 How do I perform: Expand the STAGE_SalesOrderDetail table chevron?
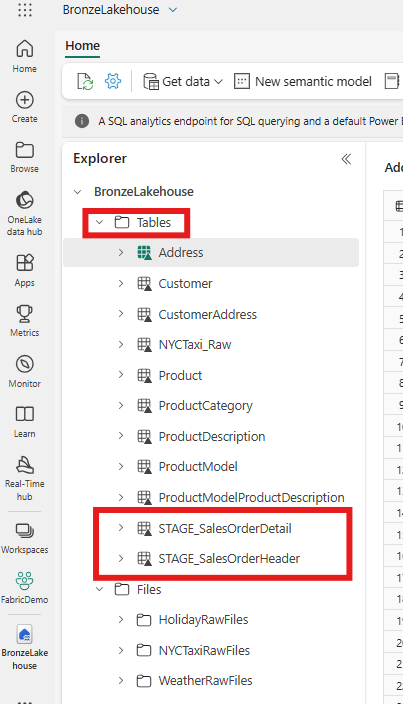(x=121, y=528)
